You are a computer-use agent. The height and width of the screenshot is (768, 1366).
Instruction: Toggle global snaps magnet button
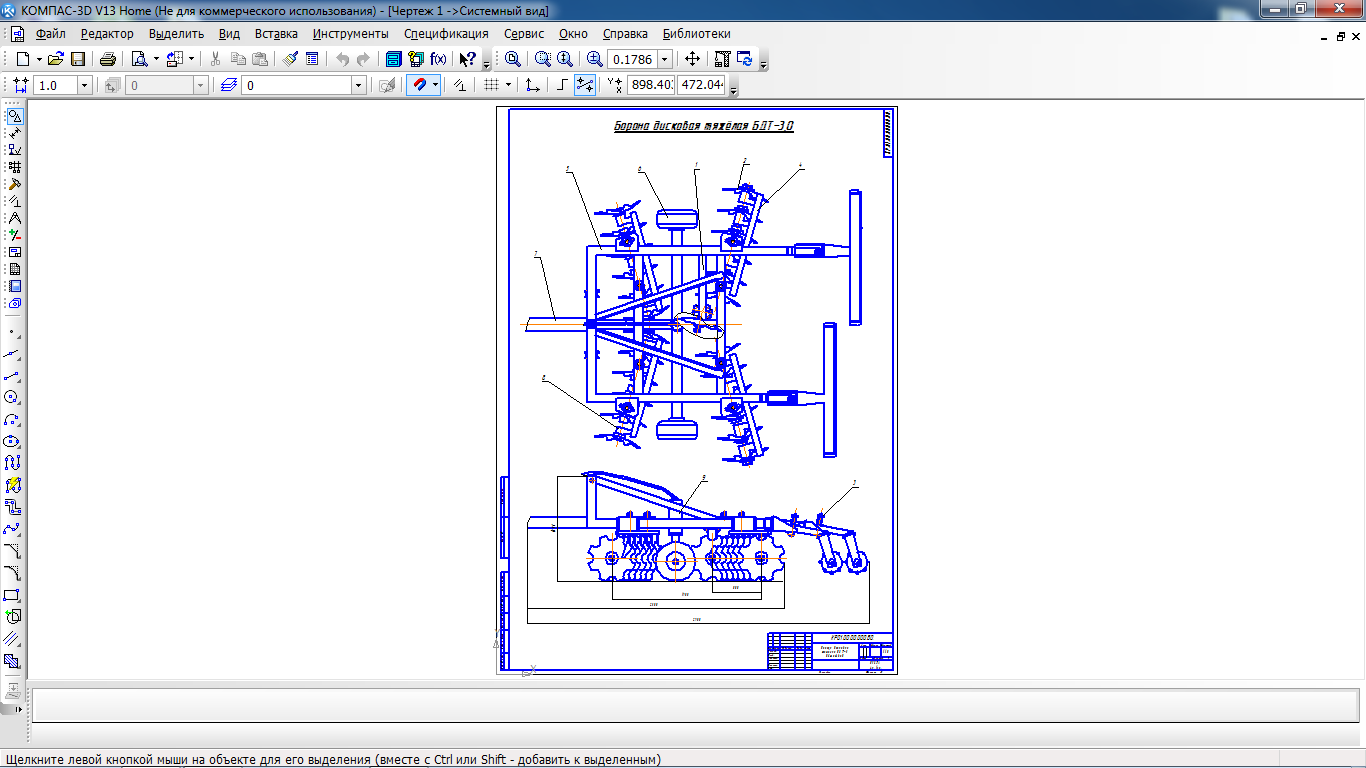(x=419, y=86)
